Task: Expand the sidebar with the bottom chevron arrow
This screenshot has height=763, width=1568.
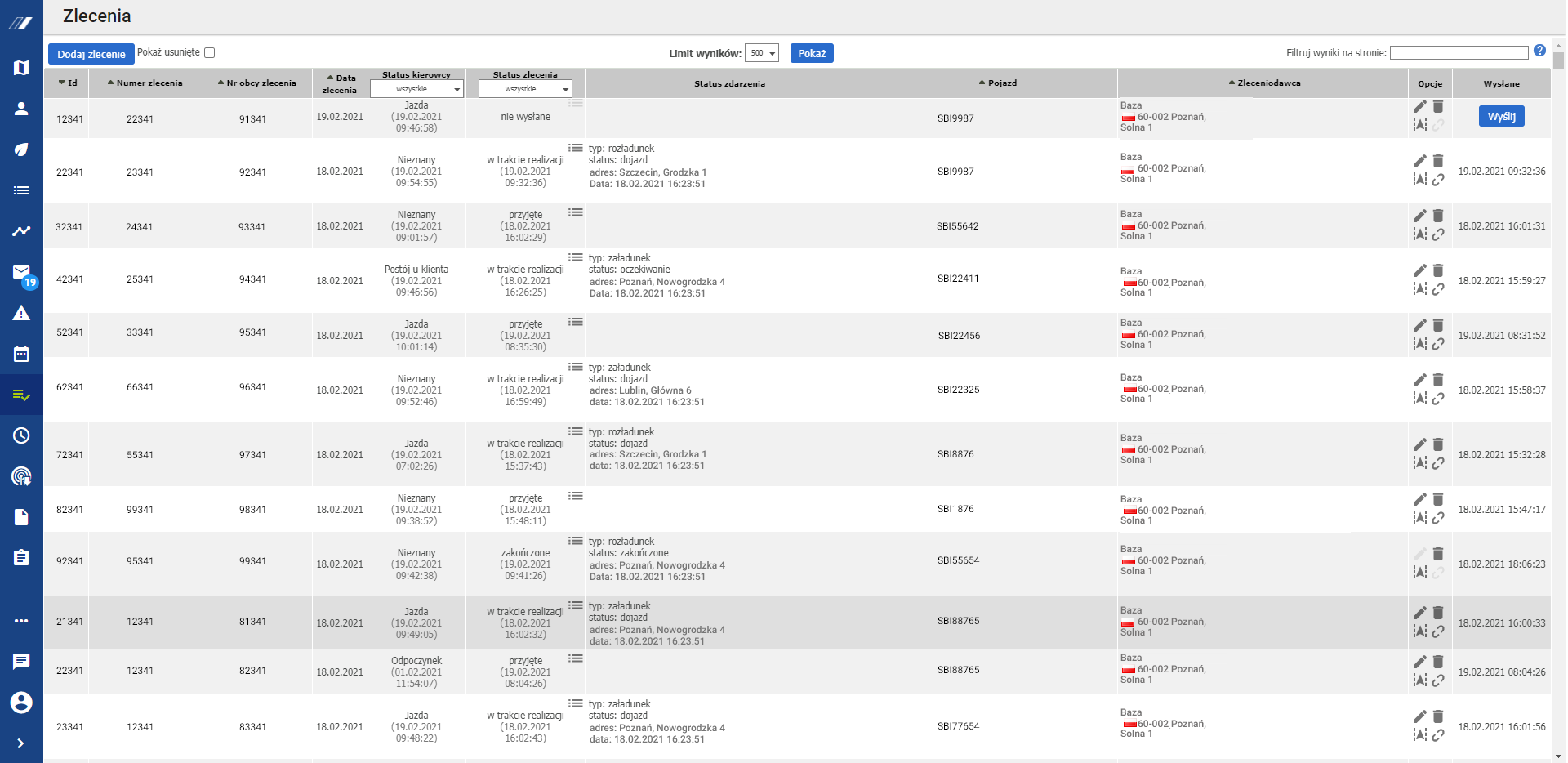Action: 21,743
